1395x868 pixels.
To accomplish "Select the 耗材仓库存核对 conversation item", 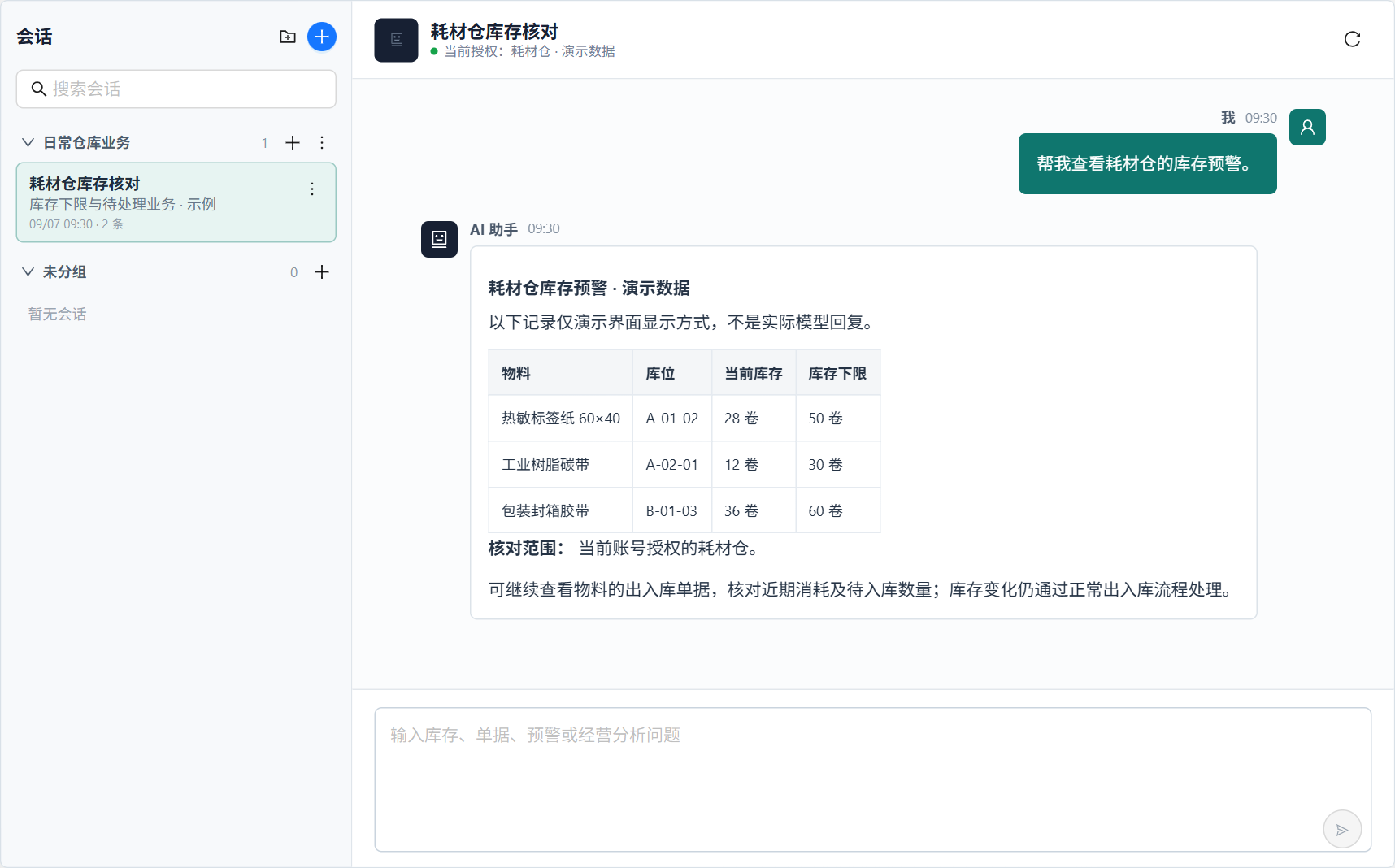I will [176, 202].
